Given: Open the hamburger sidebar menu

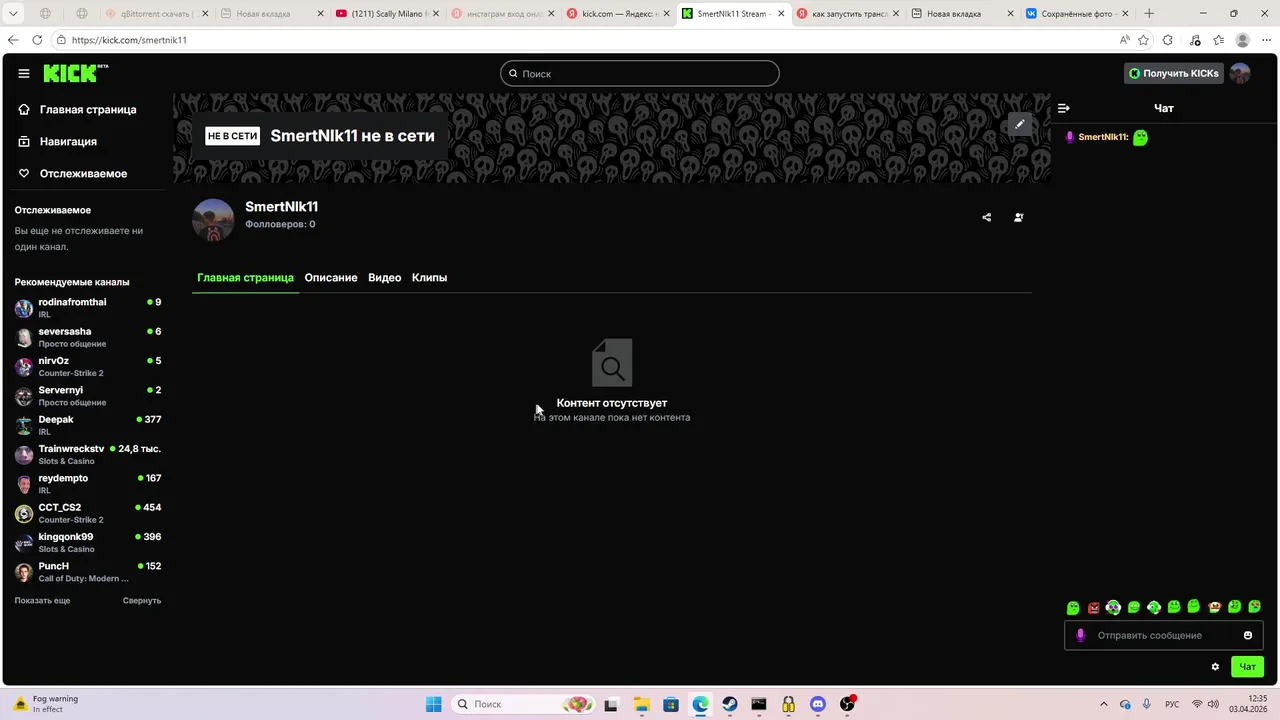Looking at the screenshot, I should (x=24, y=73).
